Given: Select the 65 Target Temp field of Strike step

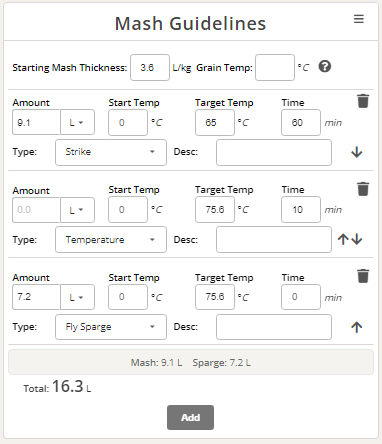Looking at the screenshot, I should [215, 122].
